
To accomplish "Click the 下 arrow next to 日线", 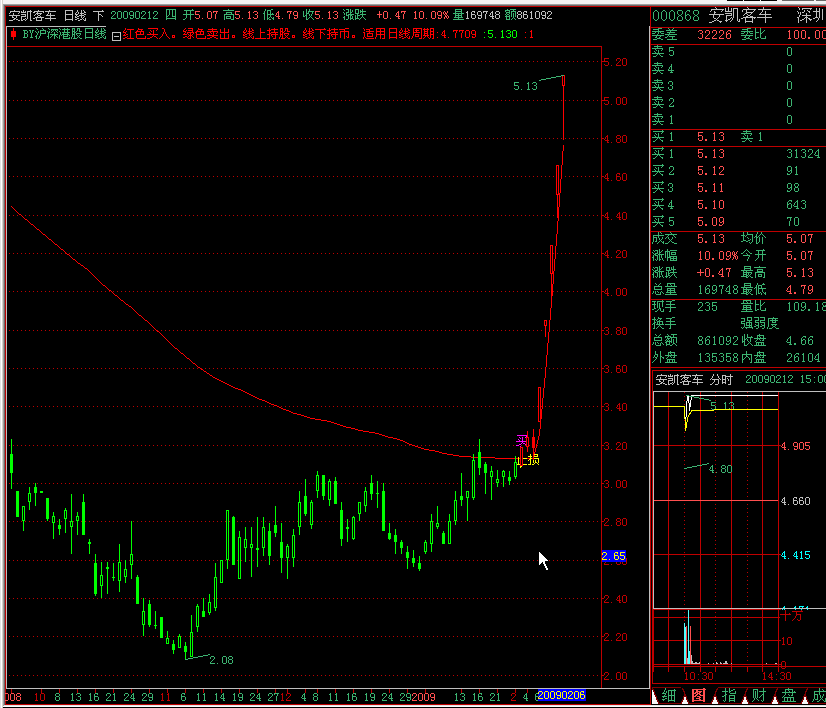I will pyautogui.click(x=99, y=15).
